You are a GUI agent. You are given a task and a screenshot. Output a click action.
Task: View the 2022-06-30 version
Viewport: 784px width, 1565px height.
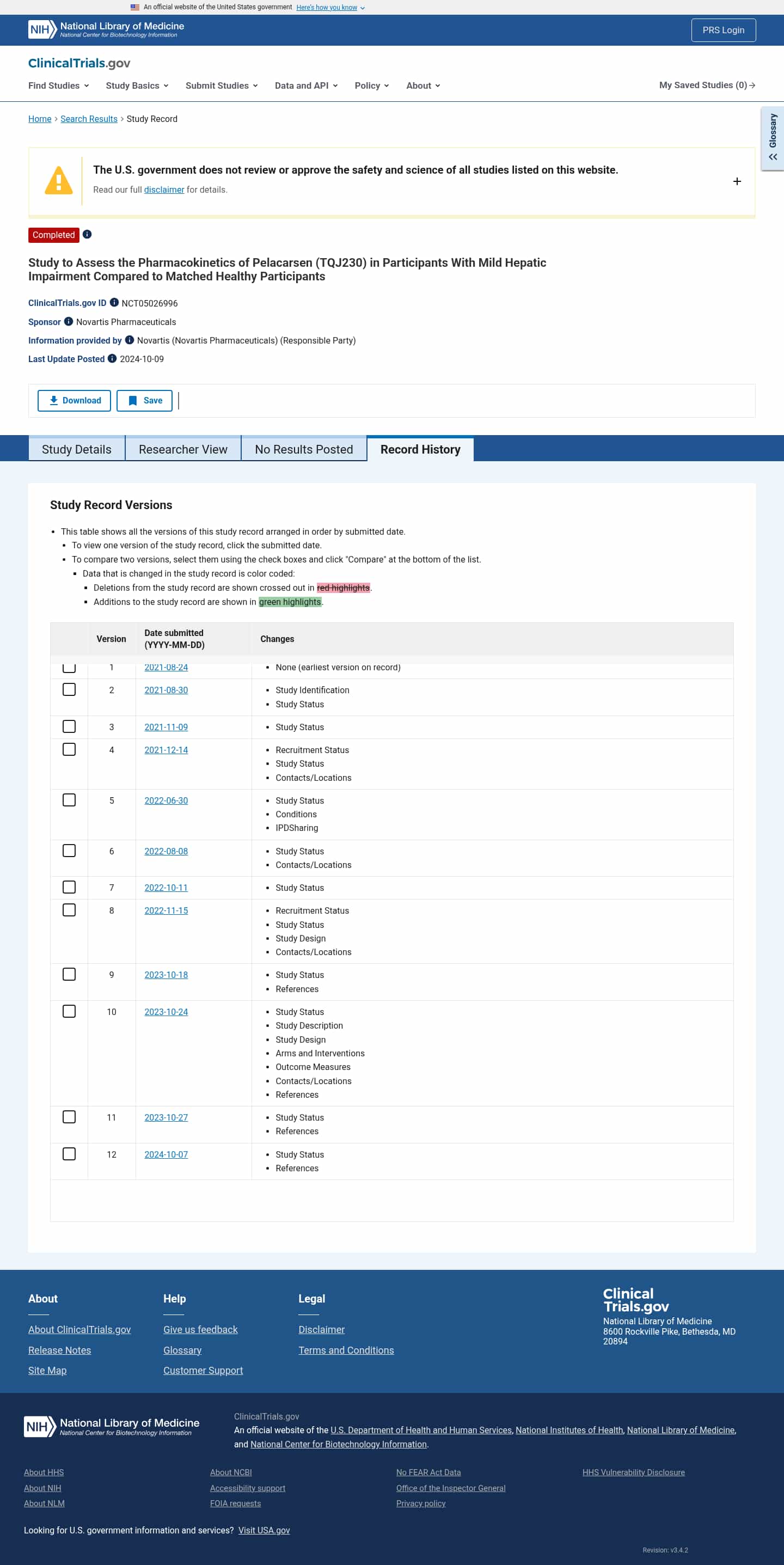pos(166,800)
